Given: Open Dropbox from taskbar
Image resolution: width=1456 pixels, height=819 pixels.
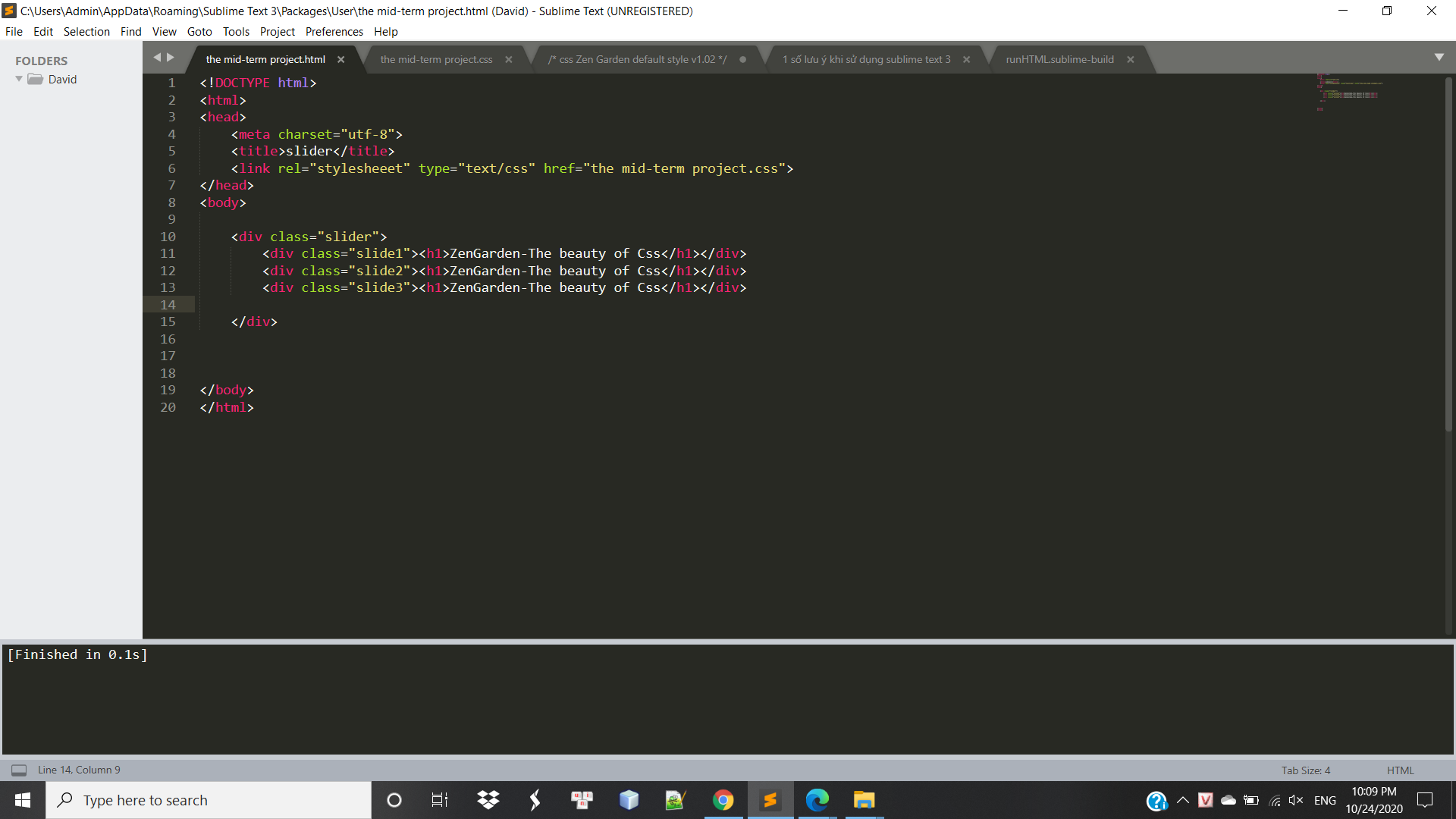Looking at the screenshot, I should click(488, 800).
